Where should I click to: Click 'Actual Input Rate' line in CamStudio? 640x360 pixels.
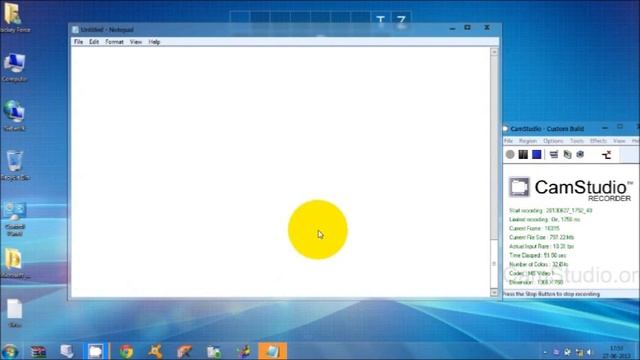coord(541,247)
